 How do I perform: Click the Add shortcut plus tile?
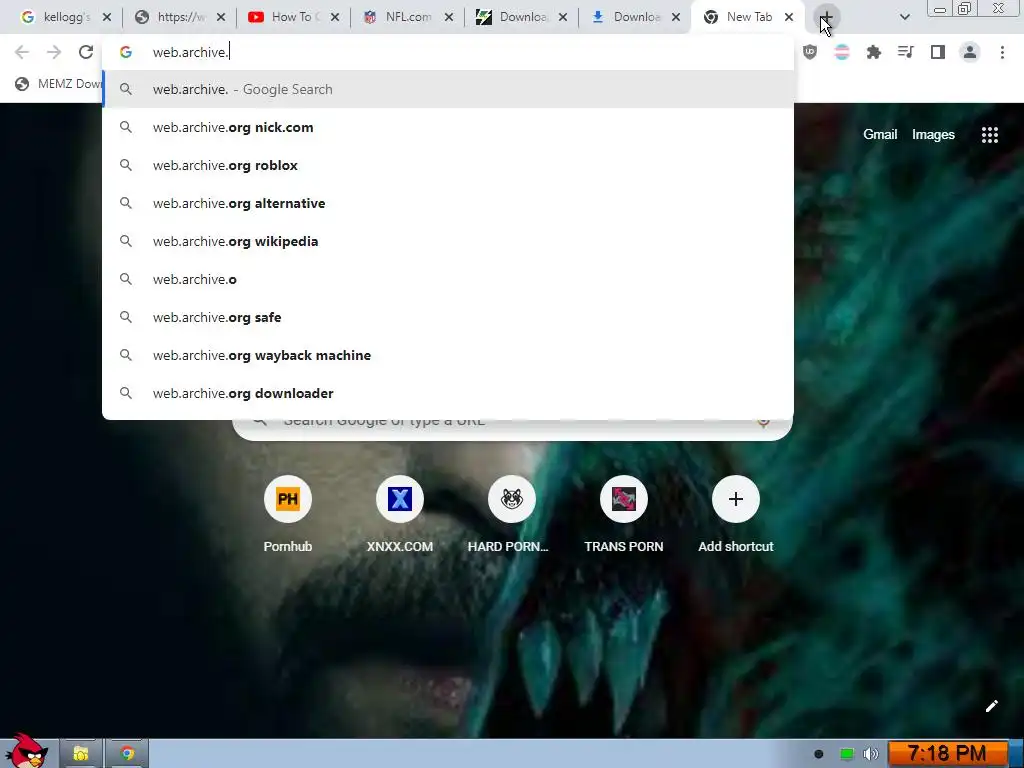(735, 515)
